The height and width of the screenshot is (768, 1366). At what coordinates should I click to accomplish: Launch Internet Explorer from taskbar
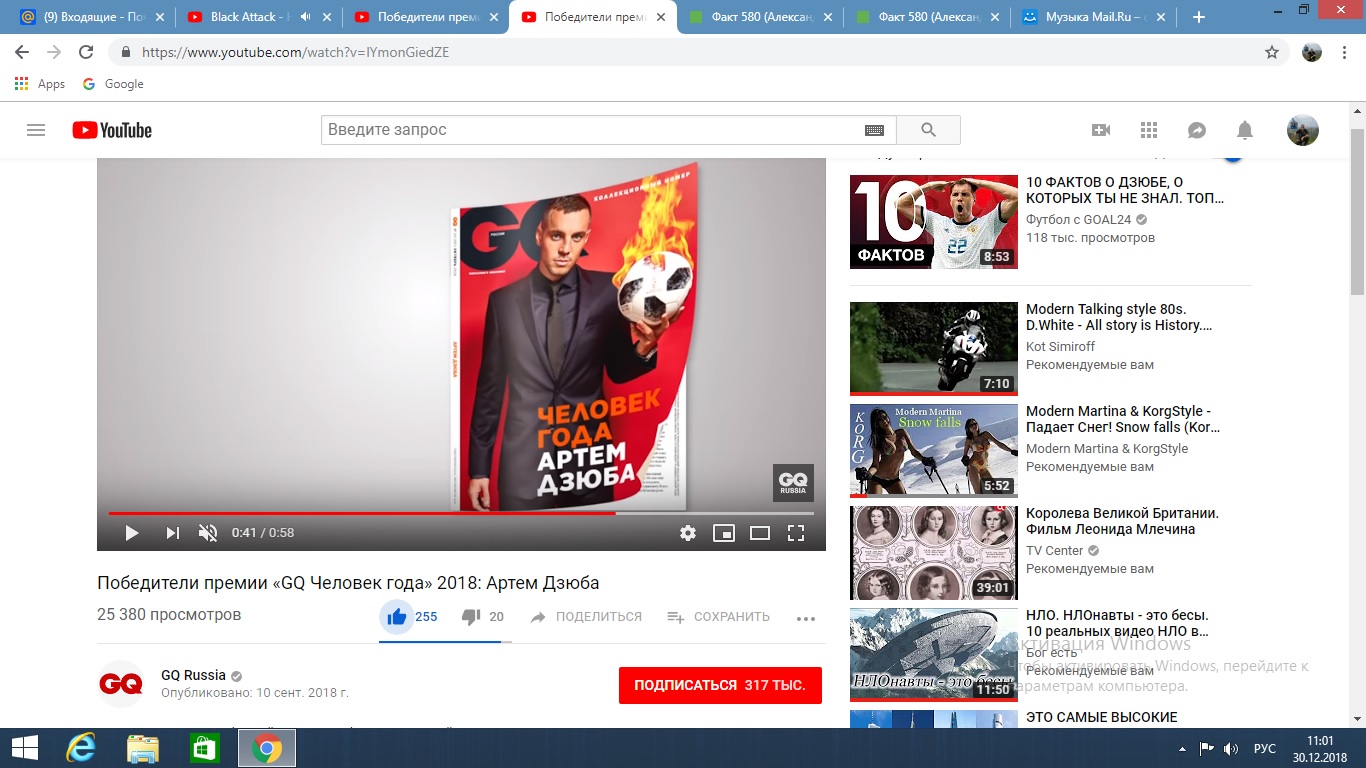pos(79,748)
